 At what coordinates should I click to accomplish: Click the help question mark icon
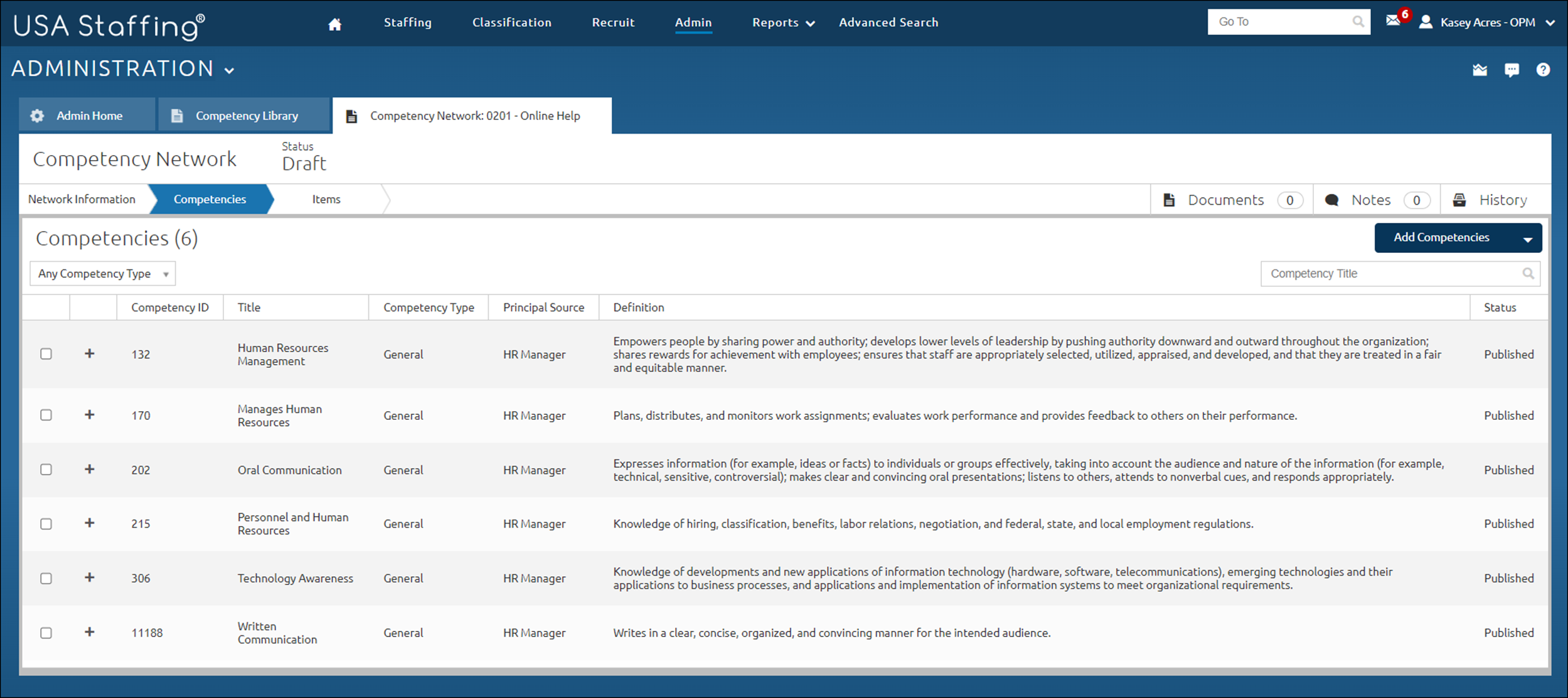1544,69
